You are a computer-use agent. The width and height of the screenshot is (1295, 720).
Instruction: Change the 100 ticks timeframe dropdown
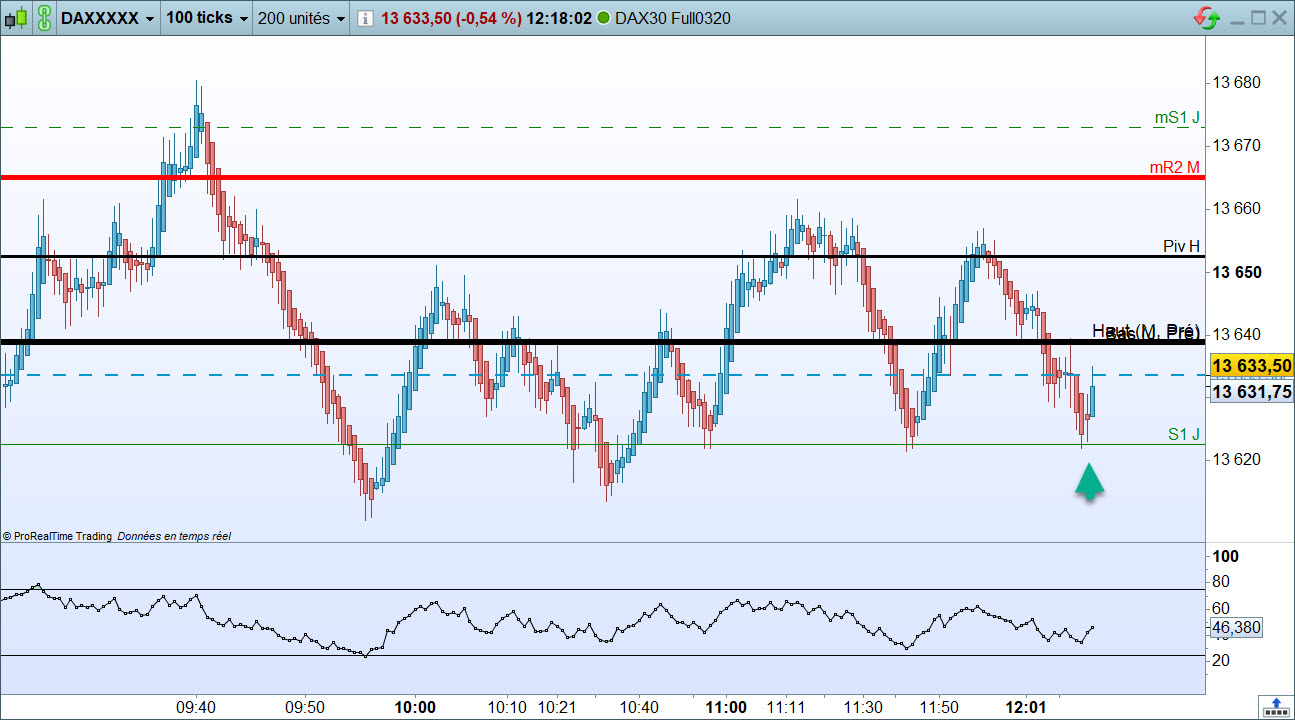206,18
